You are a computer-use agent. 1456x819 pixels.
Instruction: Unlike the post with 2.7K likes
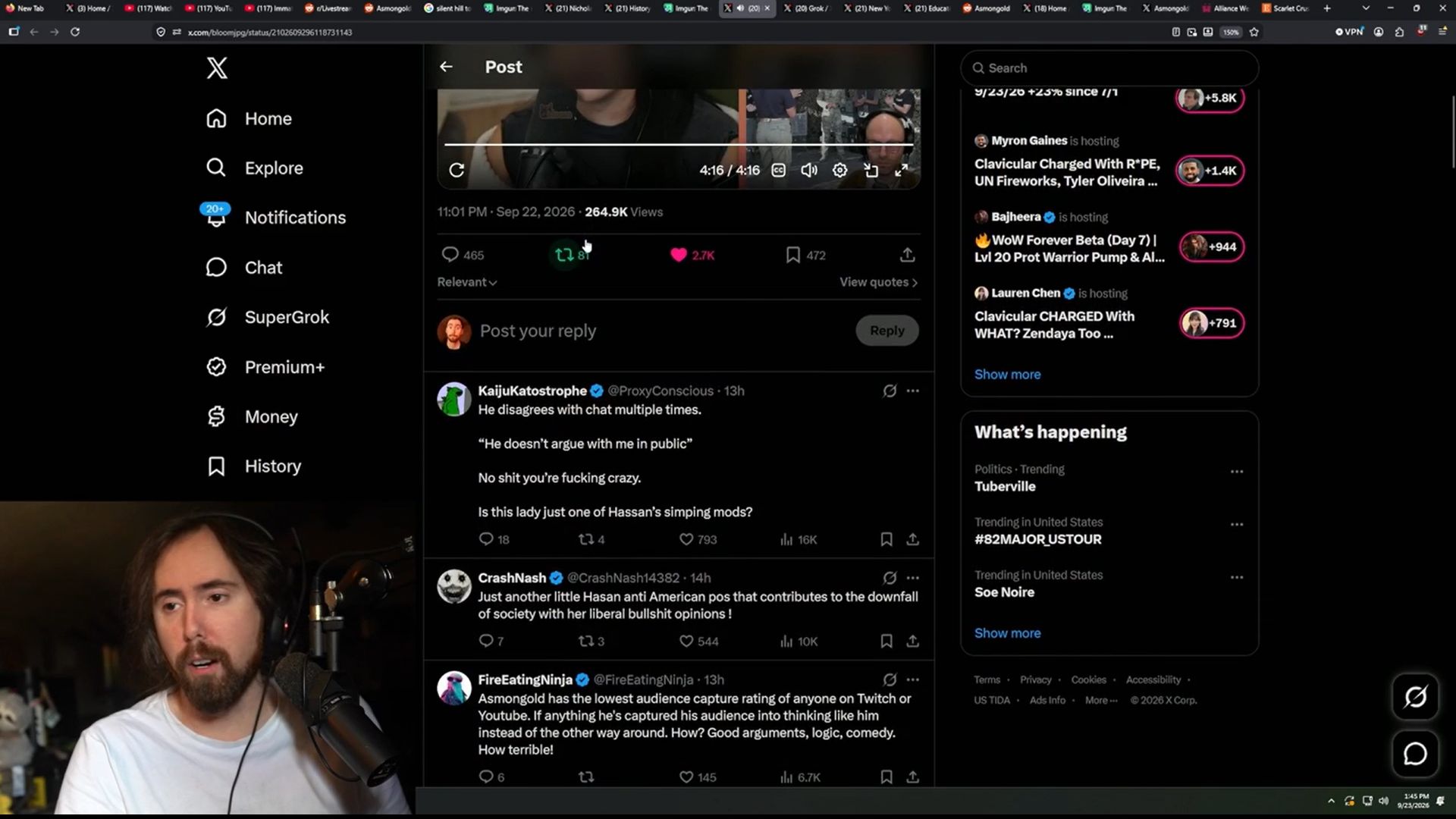click(679, 255)
